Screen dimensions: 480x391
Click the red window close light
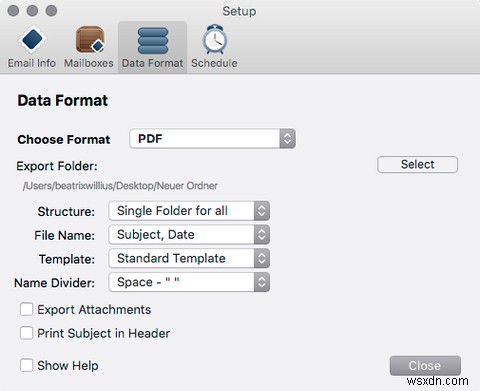coord(13,10)
